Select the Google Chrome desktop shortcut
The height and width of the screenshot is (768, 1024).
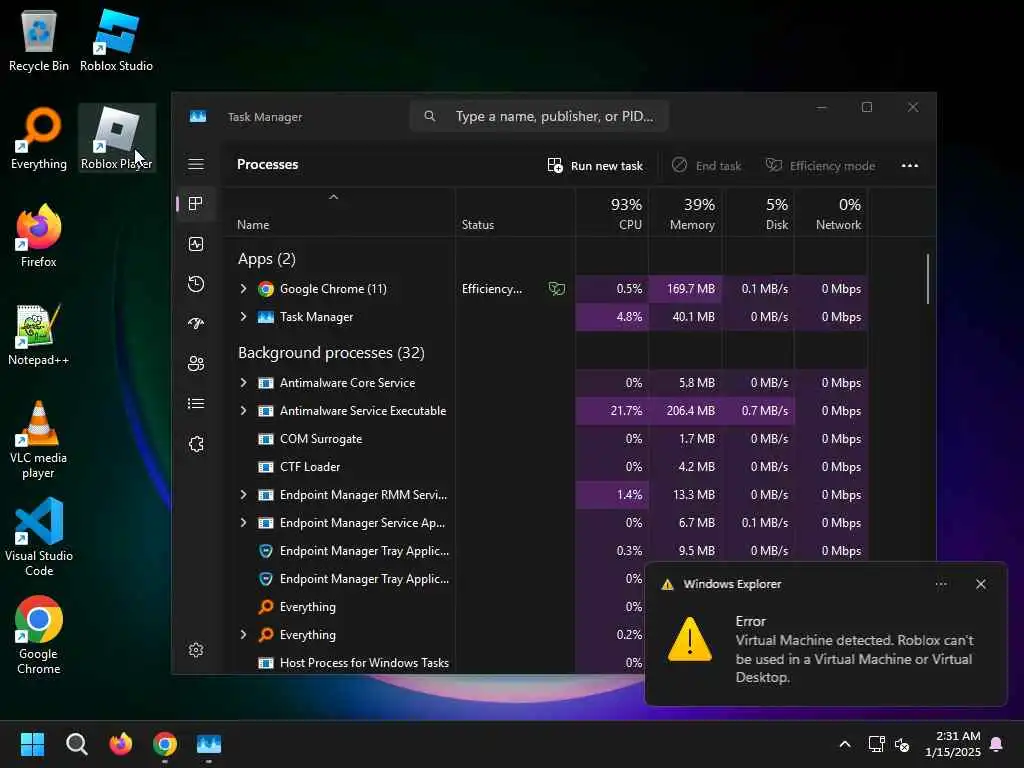(x=39, y=635)
